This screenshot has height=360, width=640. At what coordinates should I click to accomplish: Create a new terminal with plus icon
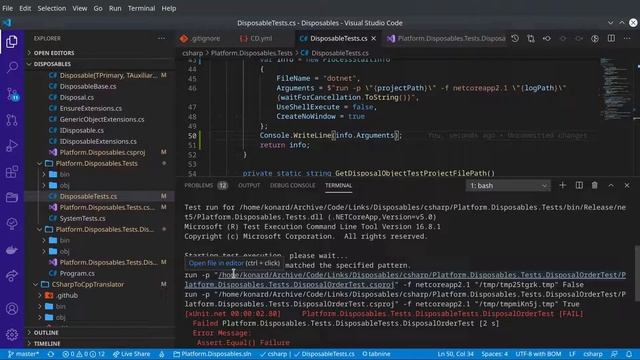coord(562,185)
